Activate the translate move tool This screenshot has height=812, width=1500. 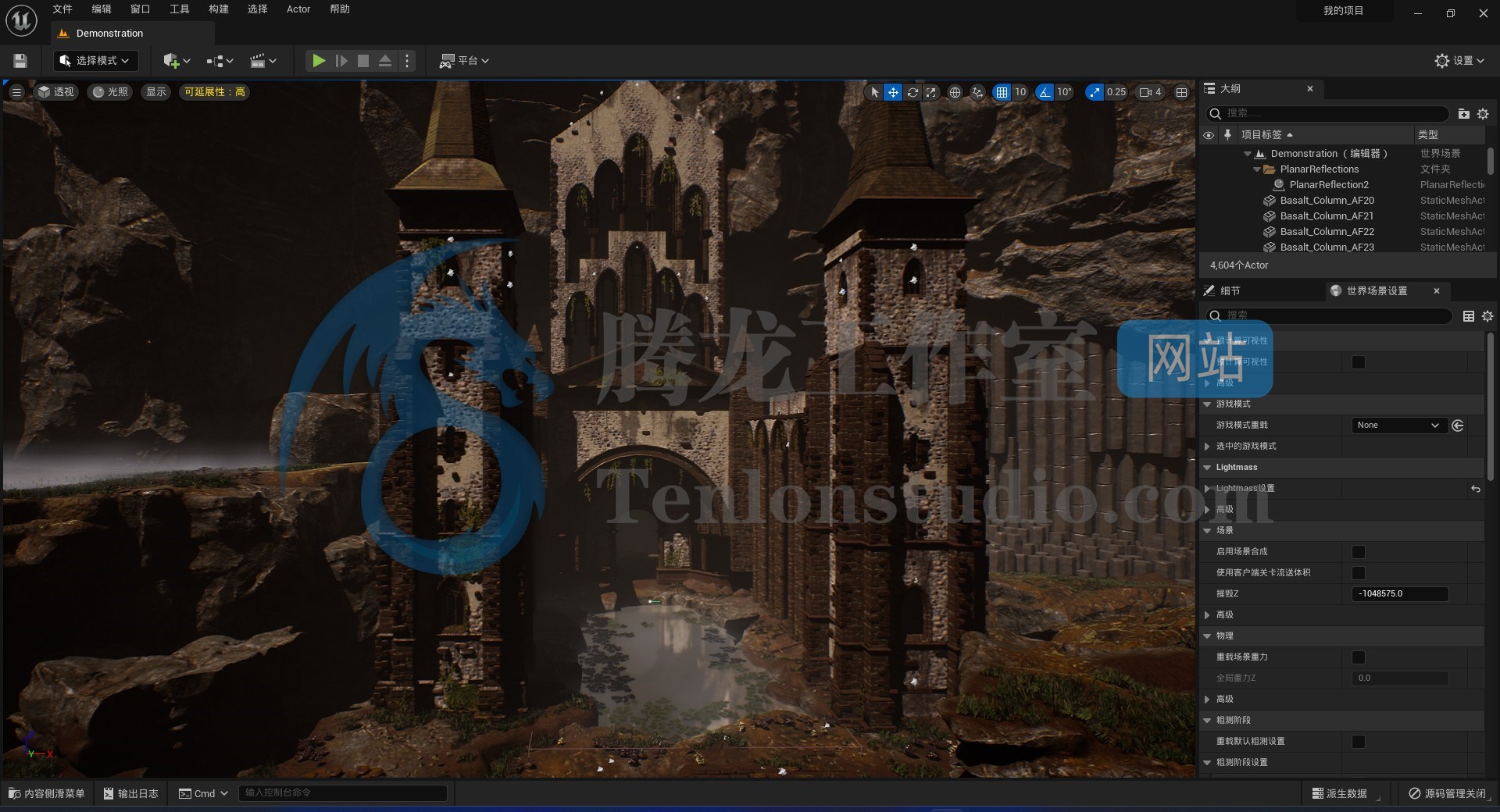pos(893,92)
